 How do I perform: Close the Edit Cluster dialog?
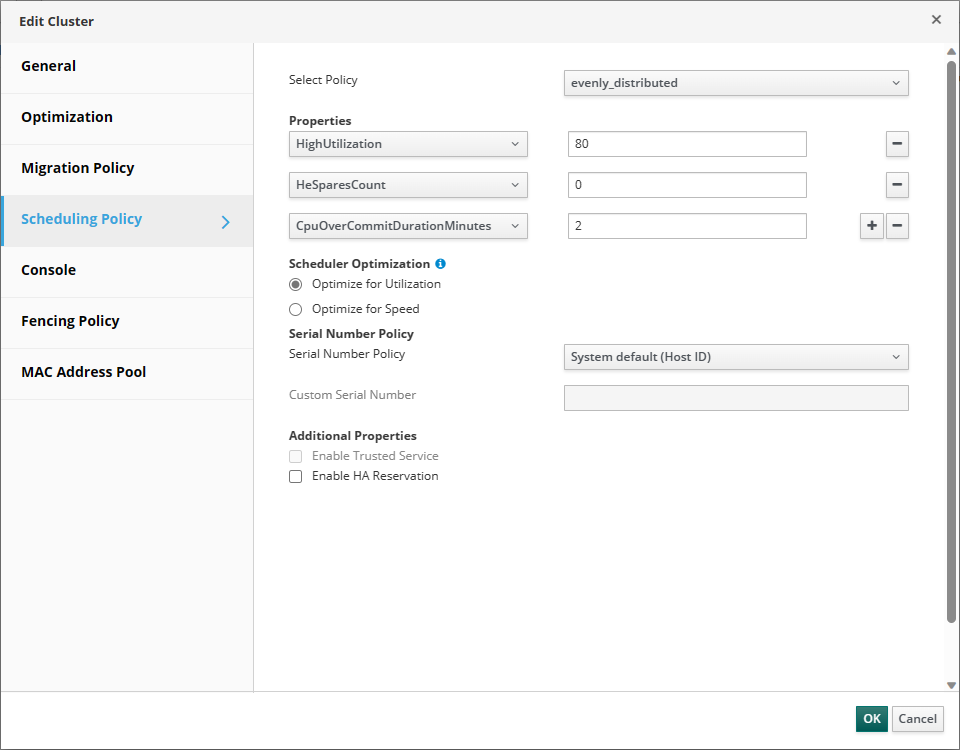(936, 20)
